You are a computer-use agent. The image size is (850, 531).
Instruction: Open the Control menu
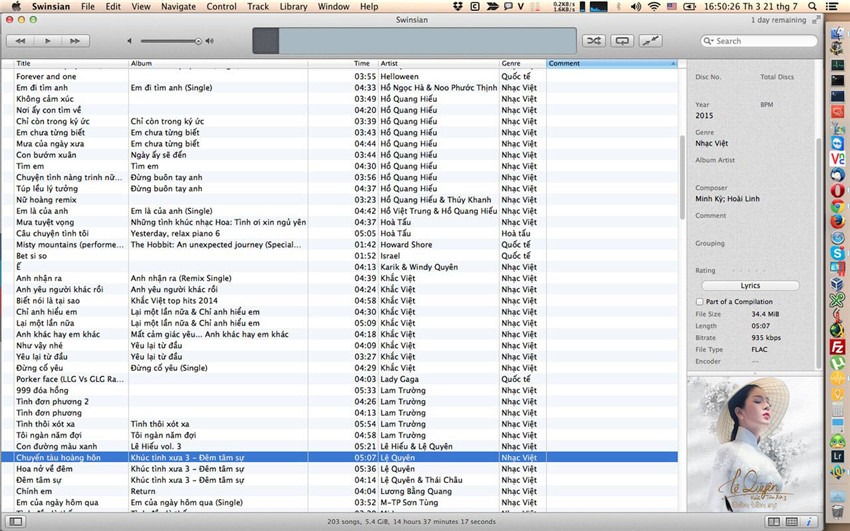[221, 7]
